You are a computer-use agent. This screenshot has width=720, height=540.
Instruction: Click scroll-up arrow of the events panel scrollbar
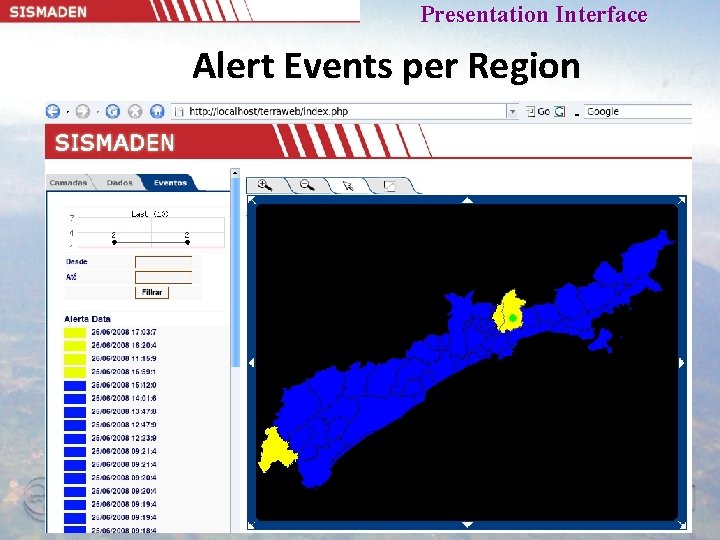[235, 173]
